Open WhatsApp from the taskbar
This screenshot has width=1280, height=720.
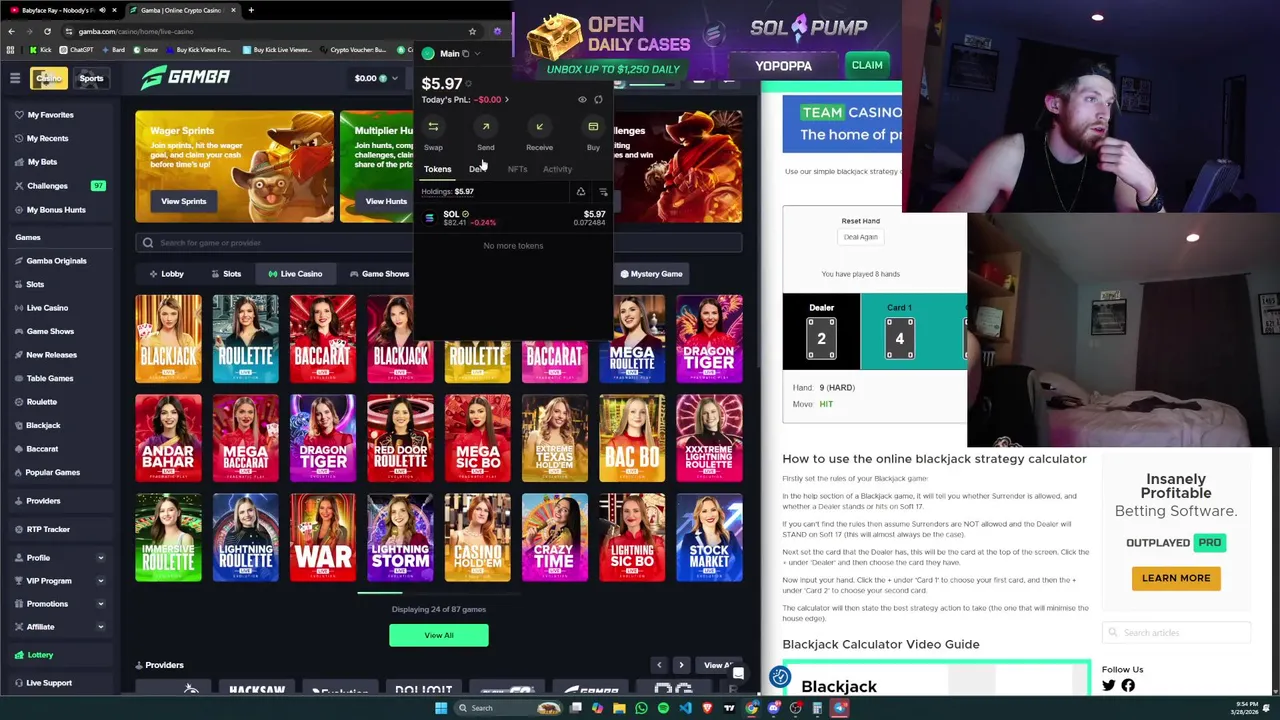(x=641, y=708)
